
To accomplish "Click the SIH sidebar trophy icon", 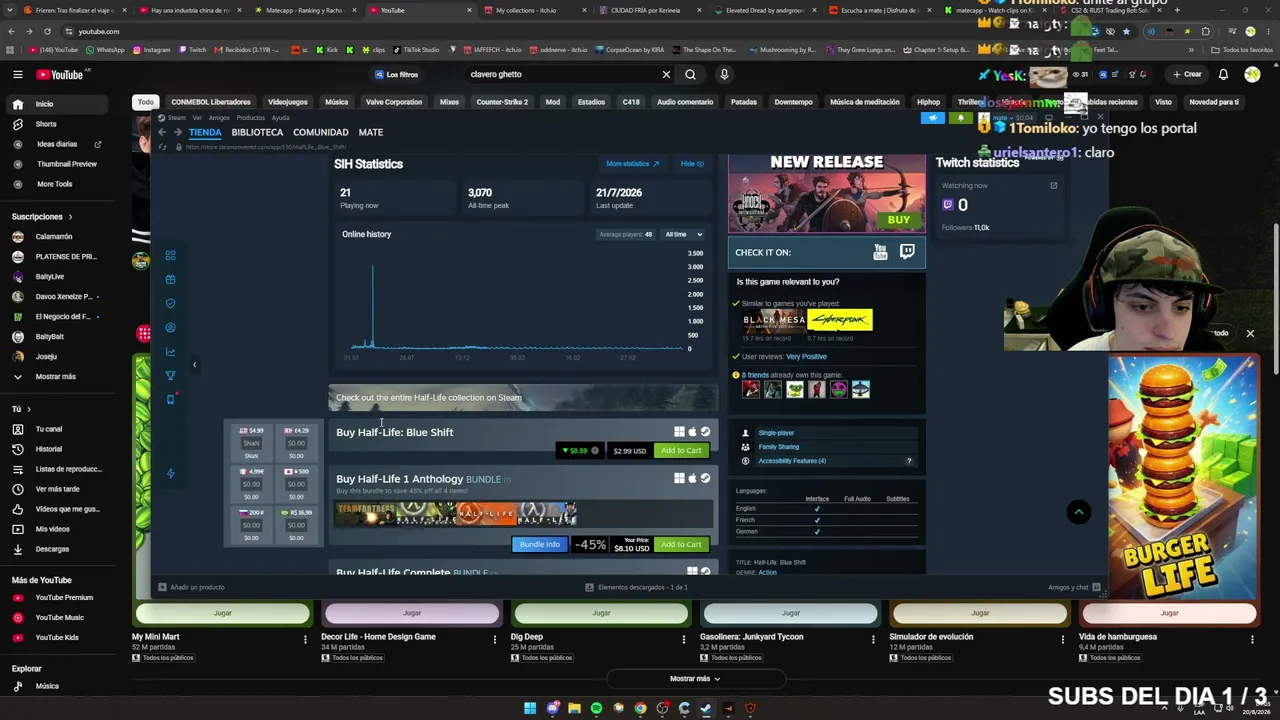I will [170, 375].
